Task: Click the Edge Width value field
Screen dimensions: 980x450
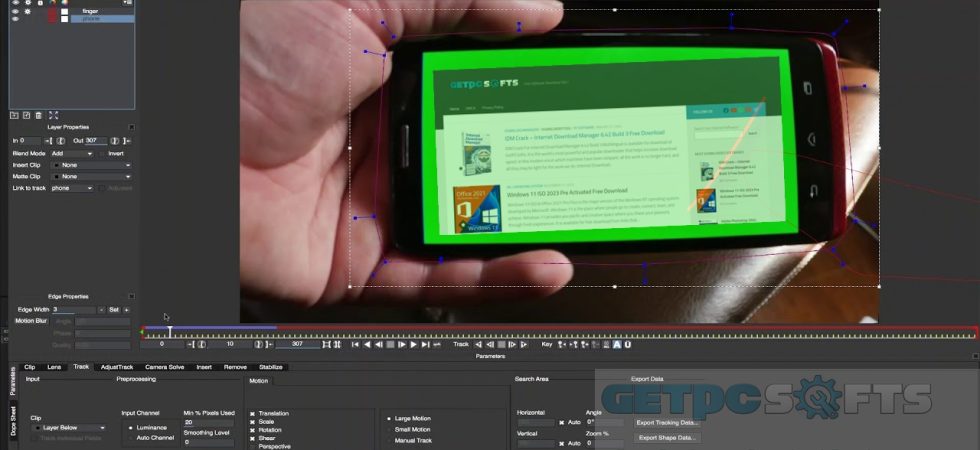Action: tap(73, 309)
